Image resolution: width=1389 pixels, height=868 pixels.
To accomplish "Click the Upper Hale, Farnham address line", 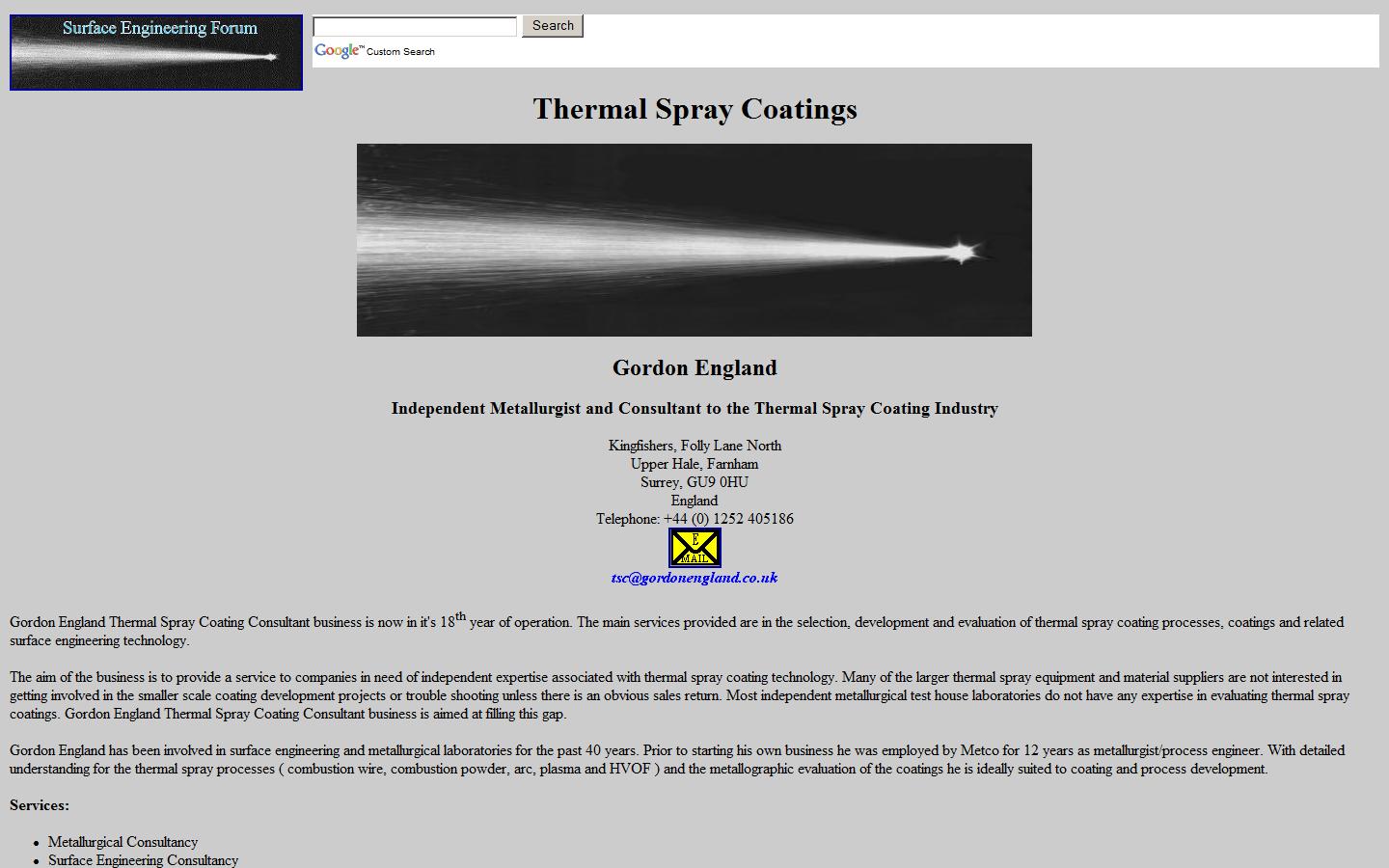I will (694, 464).
